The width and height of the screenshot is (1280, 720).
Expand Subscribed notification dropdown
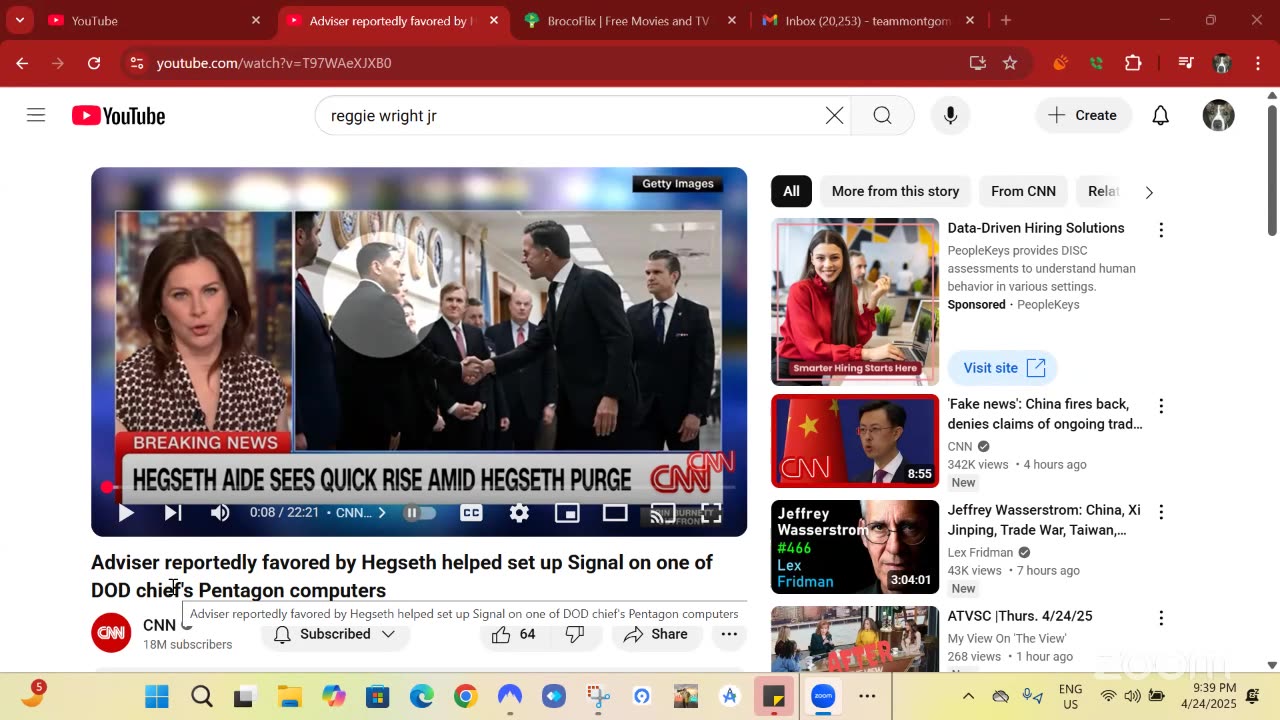click(334, 634)
